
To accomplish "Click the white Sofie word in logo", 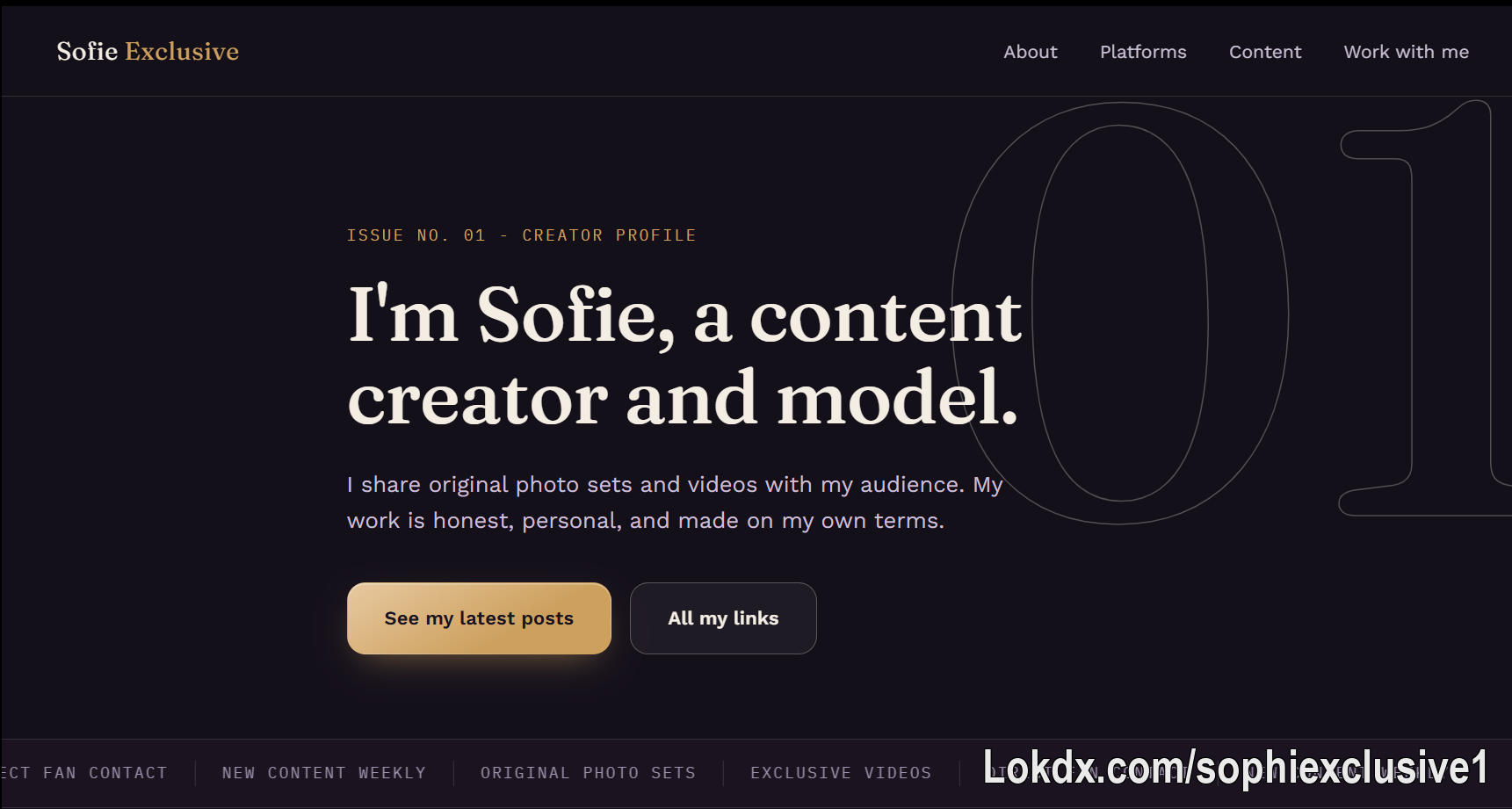I will click(x=87, y=51).
